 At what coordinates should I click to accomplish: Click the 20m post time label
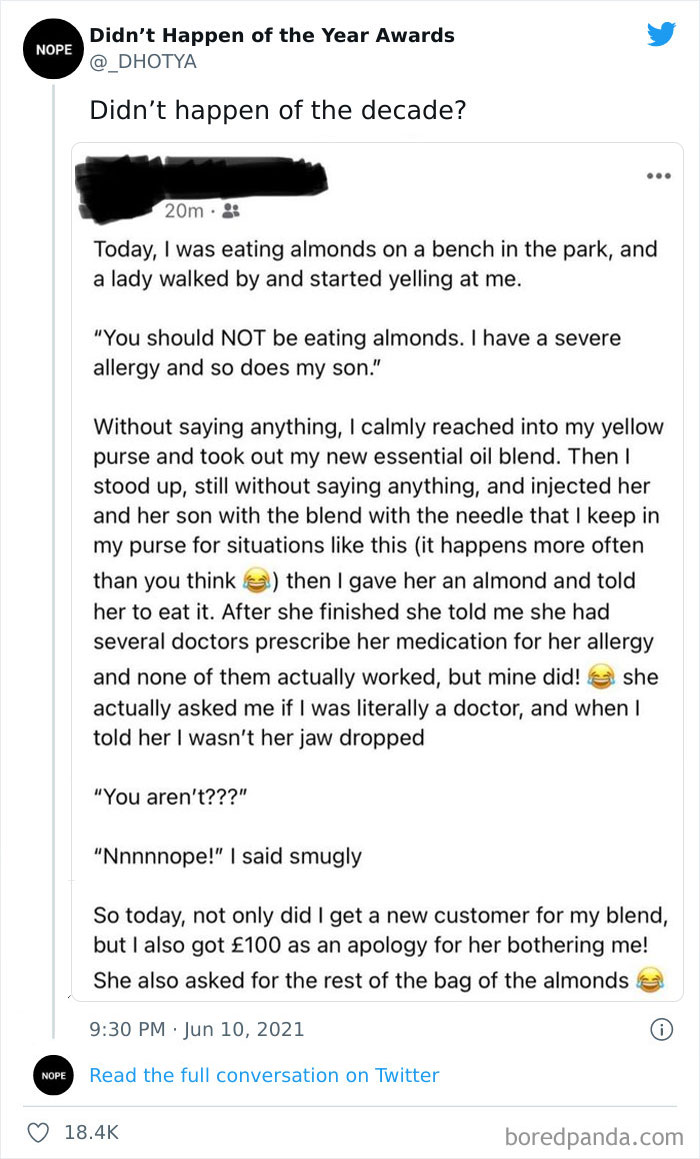183,211
